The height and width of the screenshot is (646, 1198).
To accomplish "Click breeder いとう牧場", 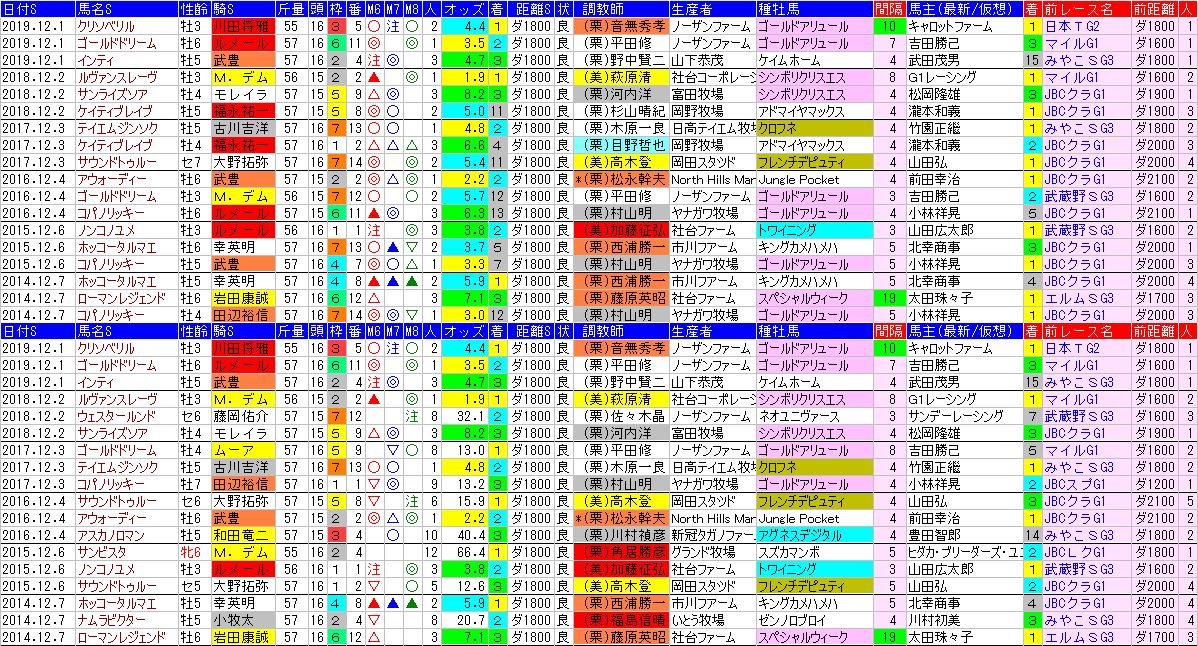I will pos(699,620).
